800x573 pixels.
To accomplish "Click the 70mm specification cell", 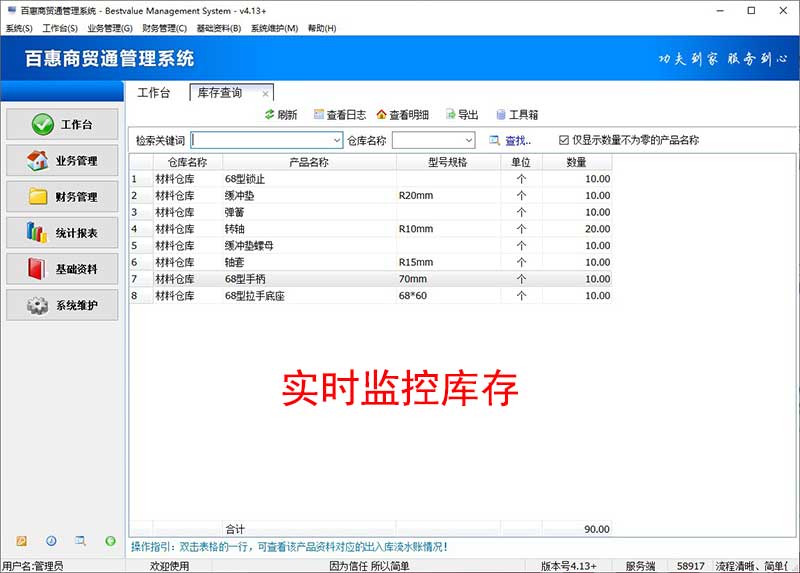I will [x=448, y=279].
